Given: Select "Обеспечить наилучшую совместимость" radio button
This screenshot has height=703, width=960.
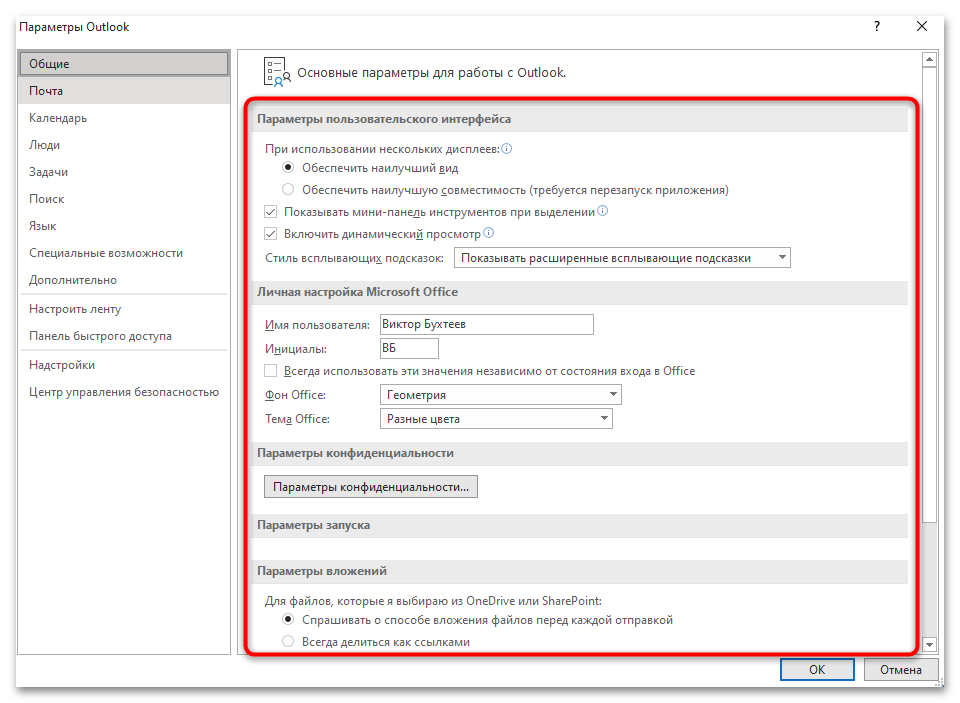Looking at the screenshot, I should [x=289, y=190].
